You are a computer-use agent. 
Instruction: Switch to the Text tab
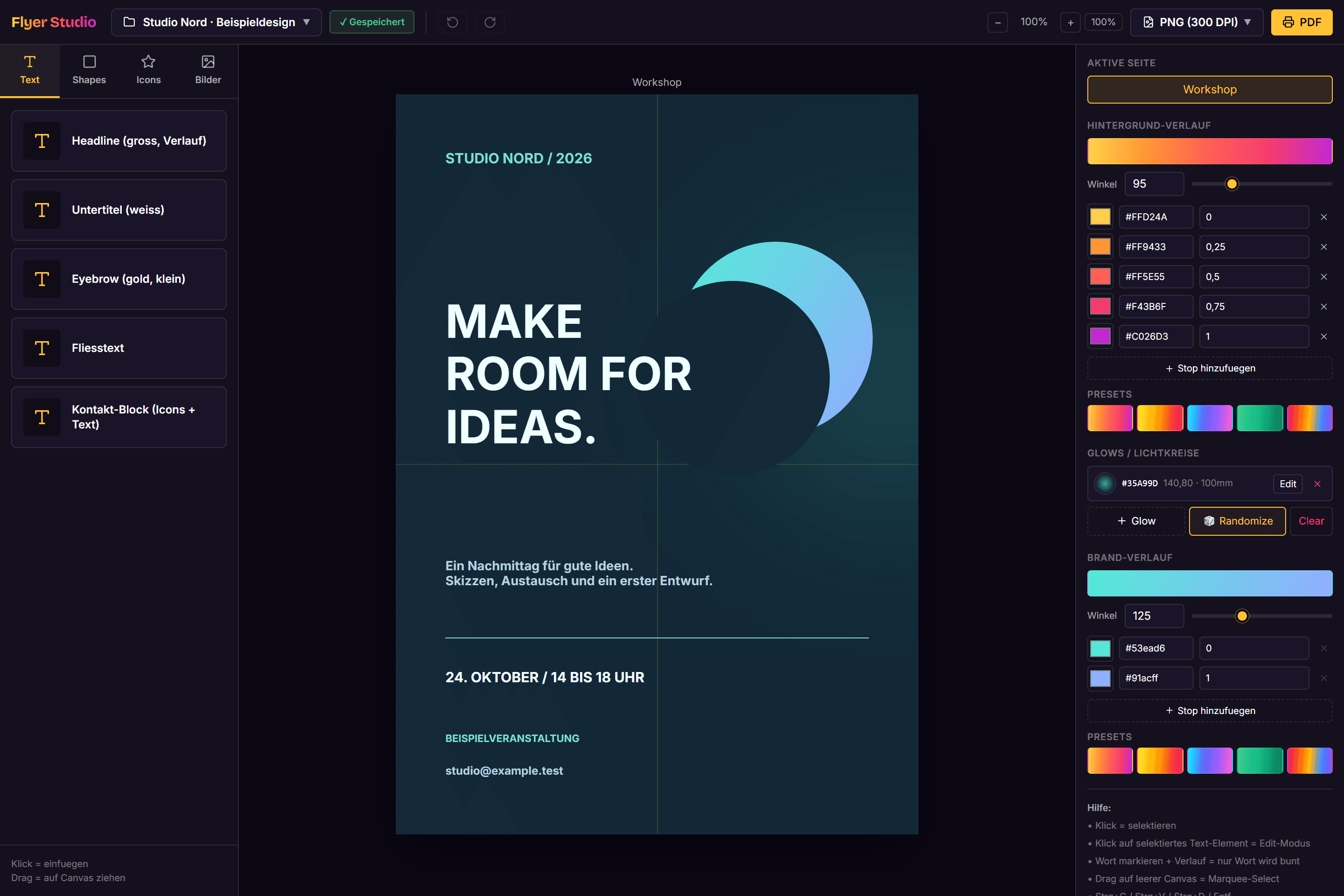click(30, 71)
